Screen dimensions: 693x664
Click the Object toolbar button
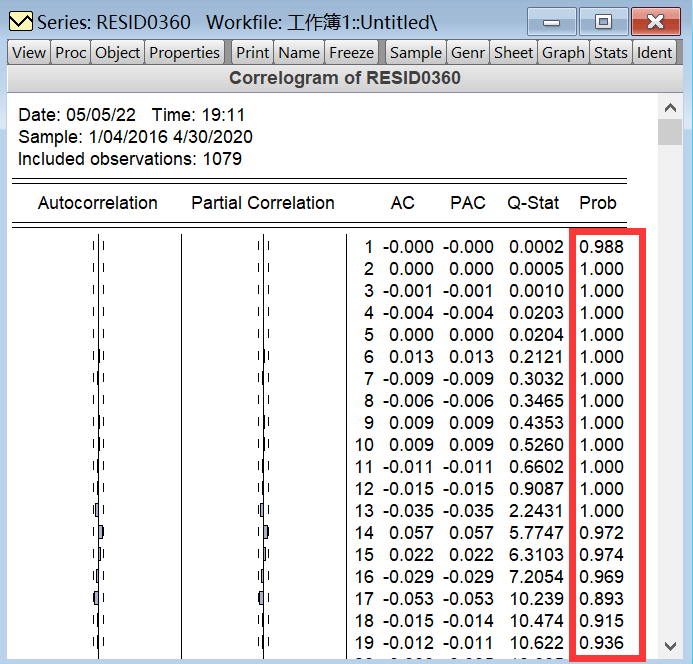pyautogui.click(x=118, y=53)
